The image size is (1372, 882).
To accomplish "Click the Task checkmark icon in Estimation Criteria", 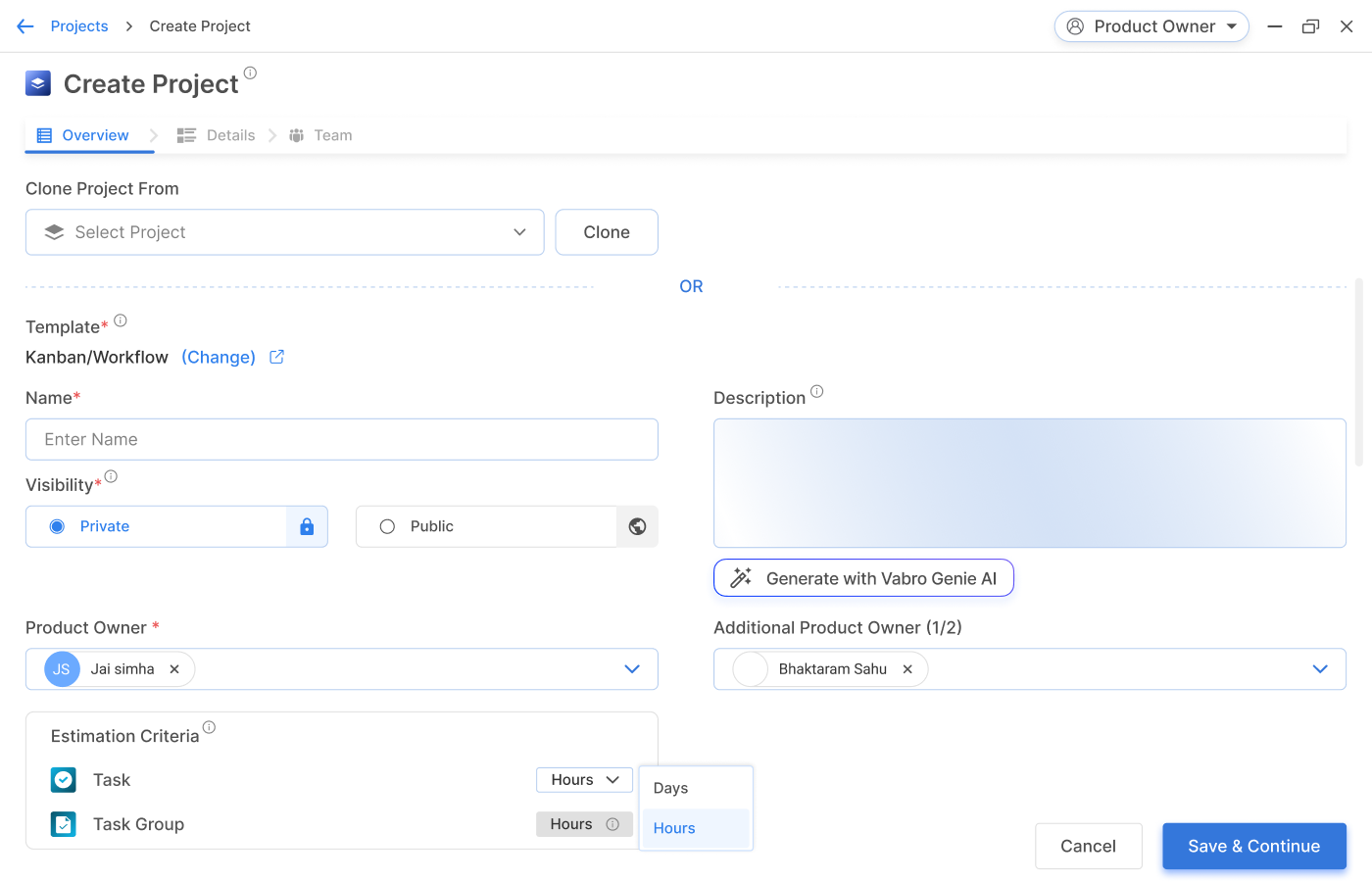I will point(63,779).
